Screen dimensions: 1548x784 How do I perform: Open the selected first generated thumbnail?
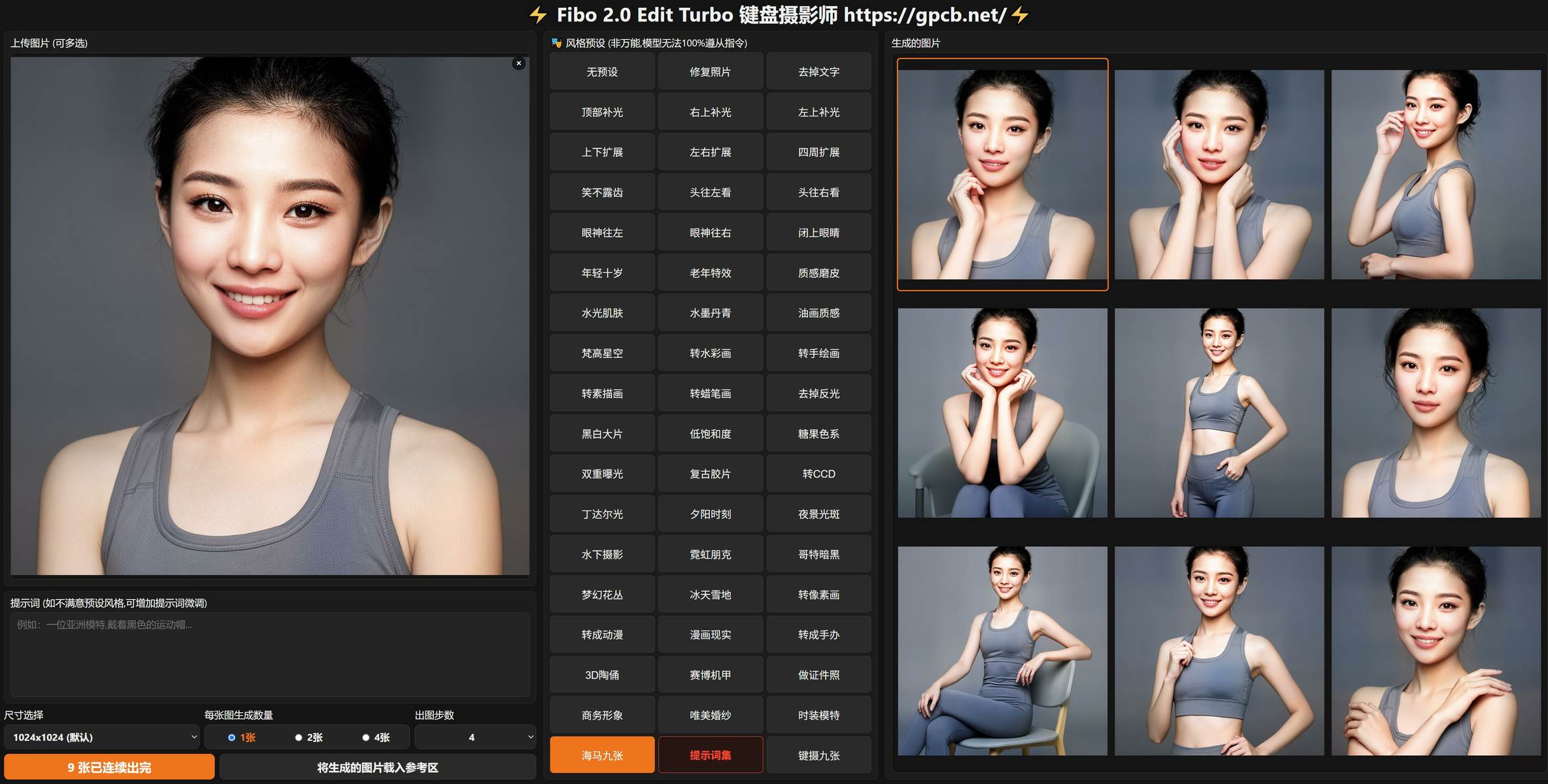click(x=1002, y=174)
